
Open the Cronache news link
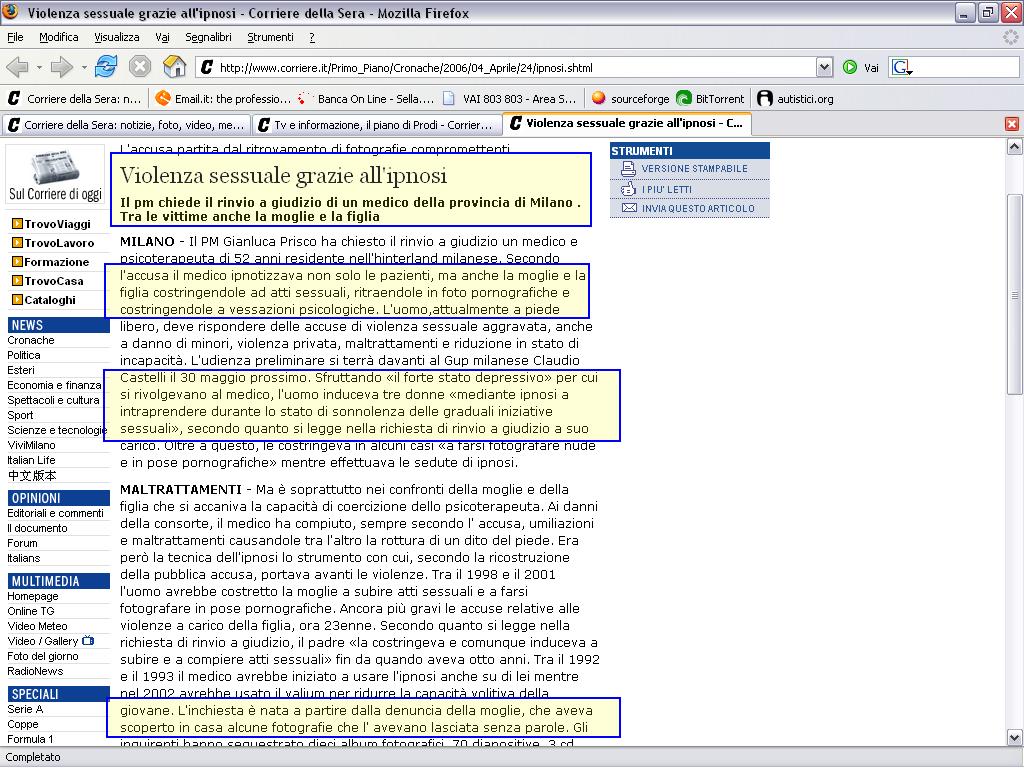31,340
